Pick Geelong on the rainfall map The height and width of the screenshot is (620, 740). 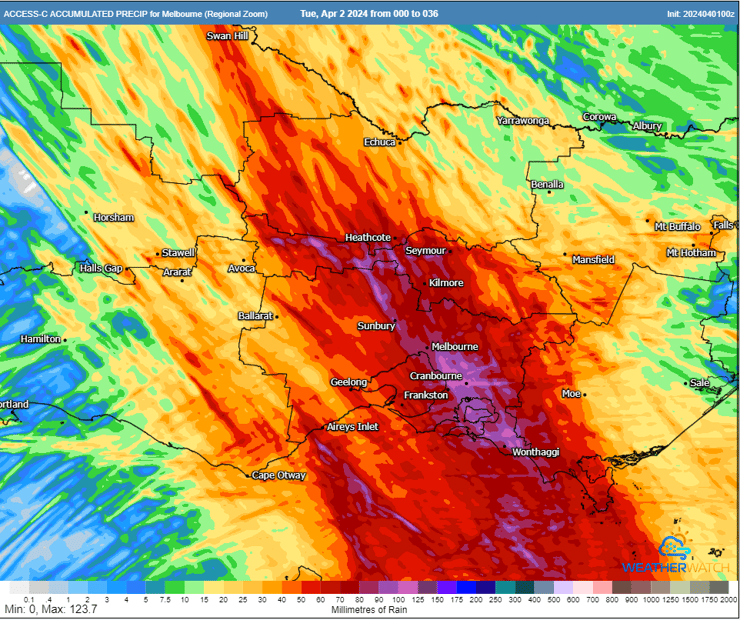(x=349, y=382)
